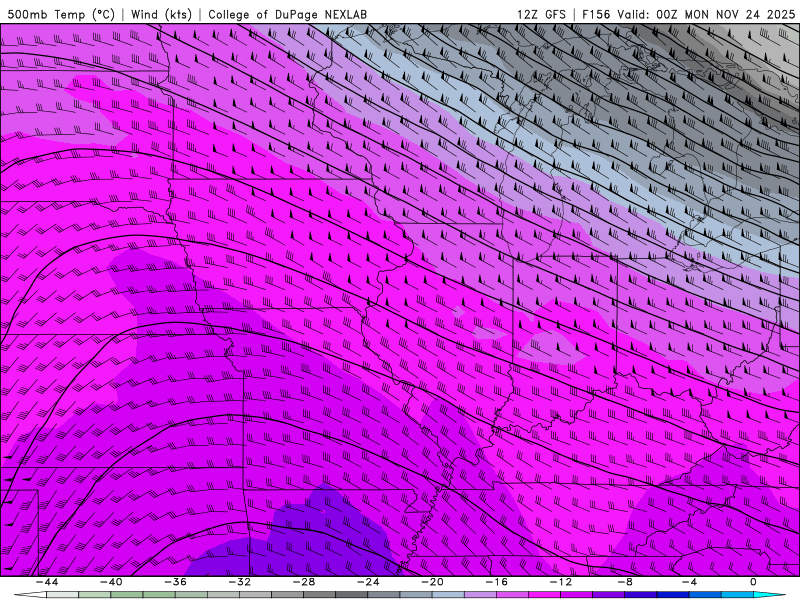Click the 0 colorbar label
This screenshot has width=800, height=600.
754,582
